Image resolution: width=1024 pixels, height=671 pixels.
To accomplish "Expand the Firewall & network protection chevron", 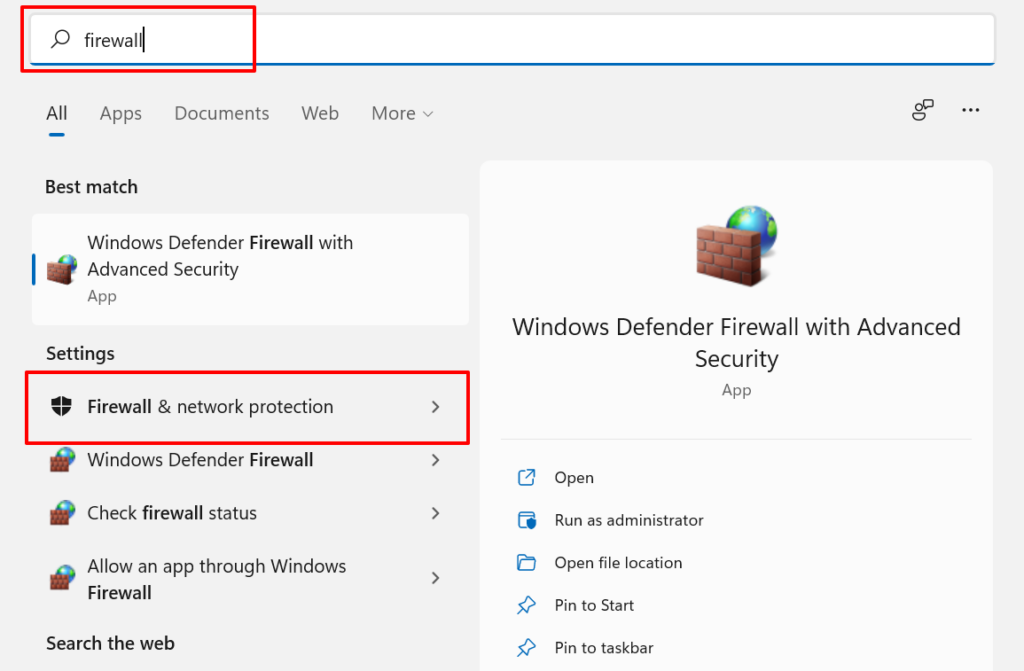I will coord(435,407).
